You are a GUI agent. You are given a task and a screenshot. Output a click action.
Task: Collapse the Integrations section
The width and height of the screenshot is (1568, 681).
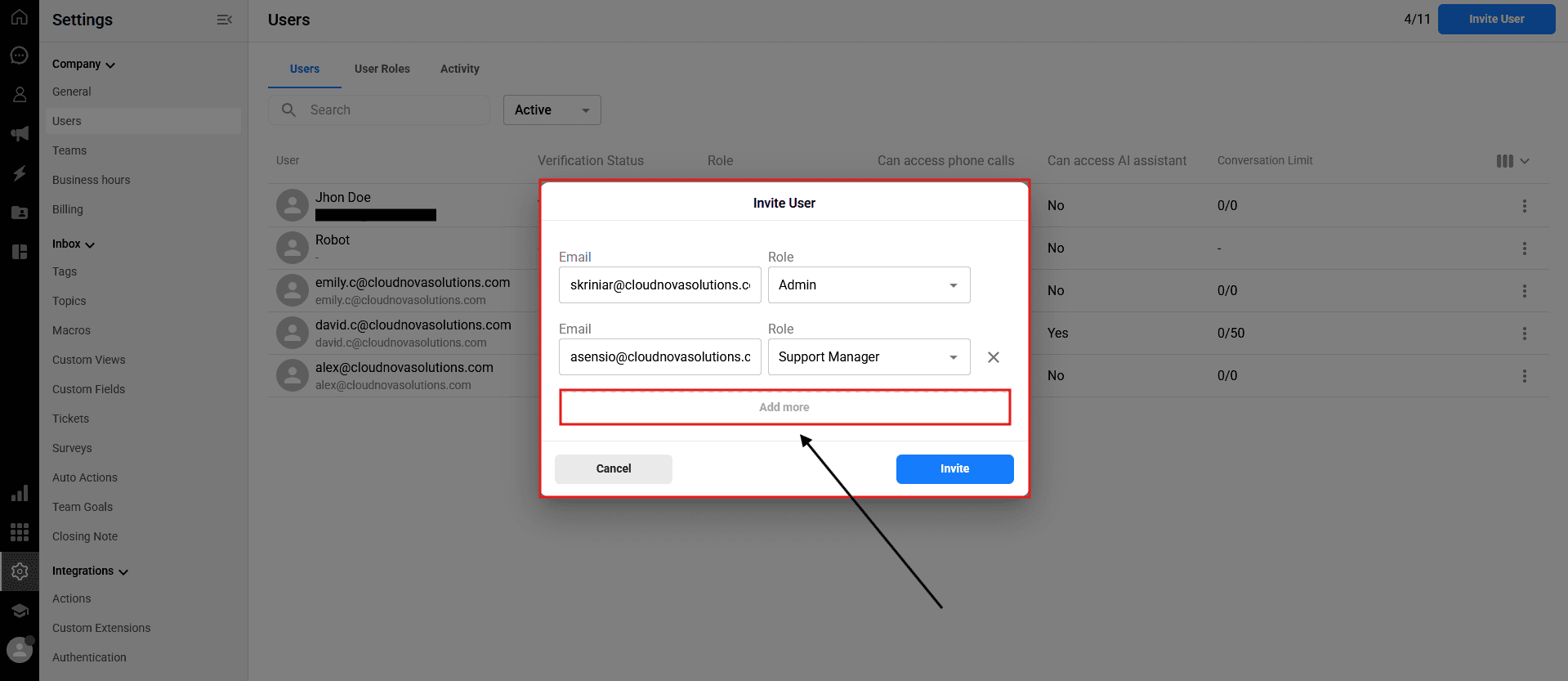tap(90, 571)
